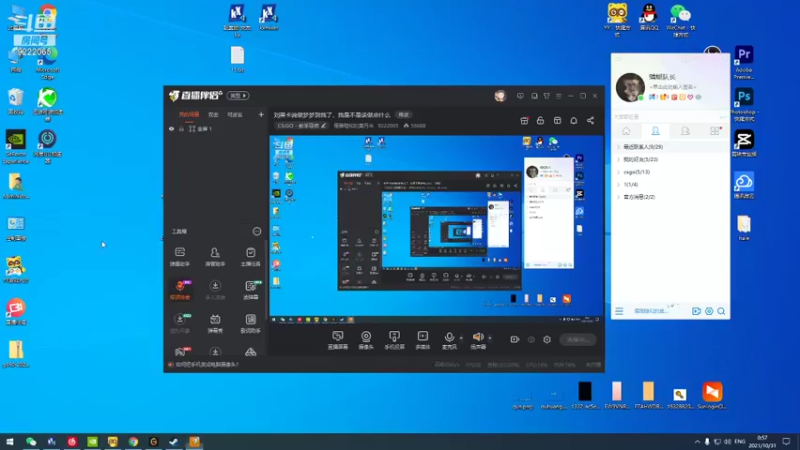Open WeChat from the taskbar
800x450 pixels.
click(x=31, y=441)
